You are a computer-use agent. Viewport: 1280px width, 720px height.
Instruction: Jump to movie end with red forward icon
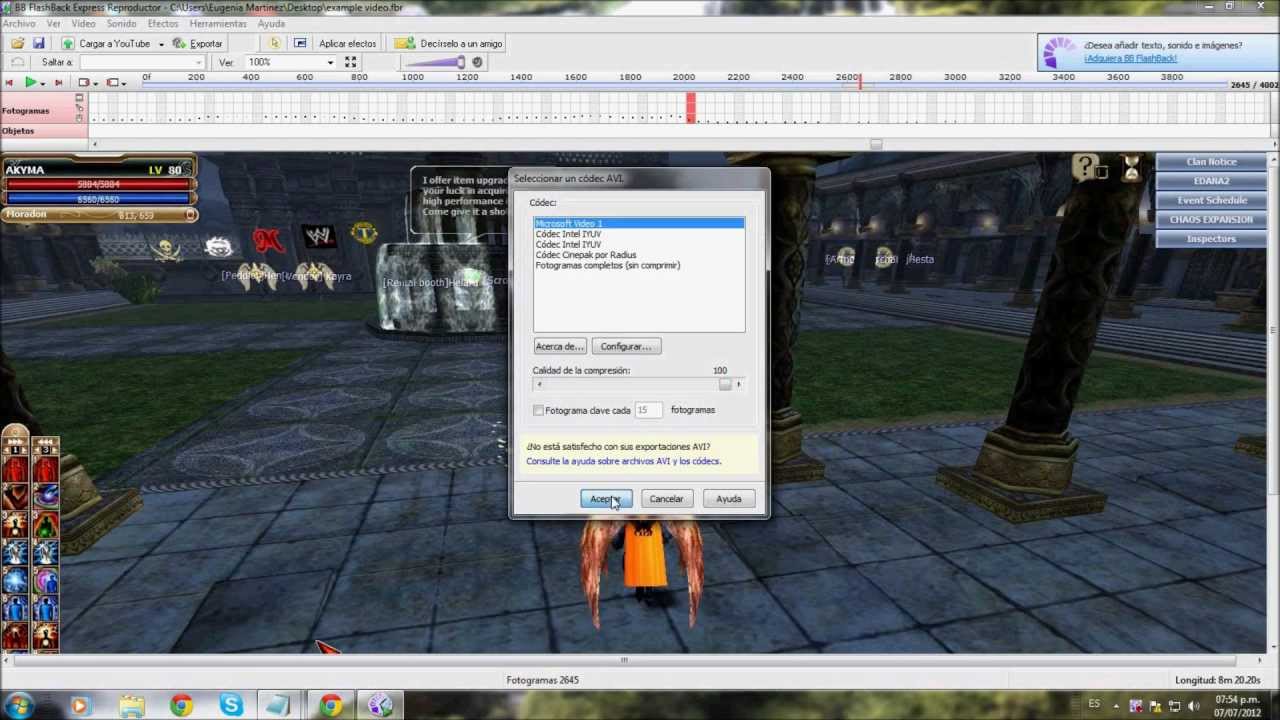(58, 82)
